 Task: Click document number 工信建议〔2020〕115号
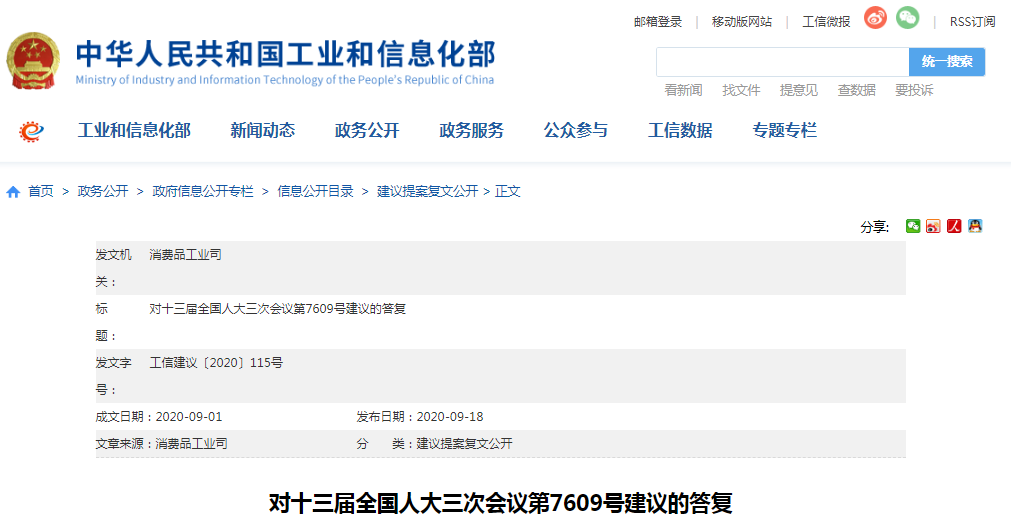[216, 363]
